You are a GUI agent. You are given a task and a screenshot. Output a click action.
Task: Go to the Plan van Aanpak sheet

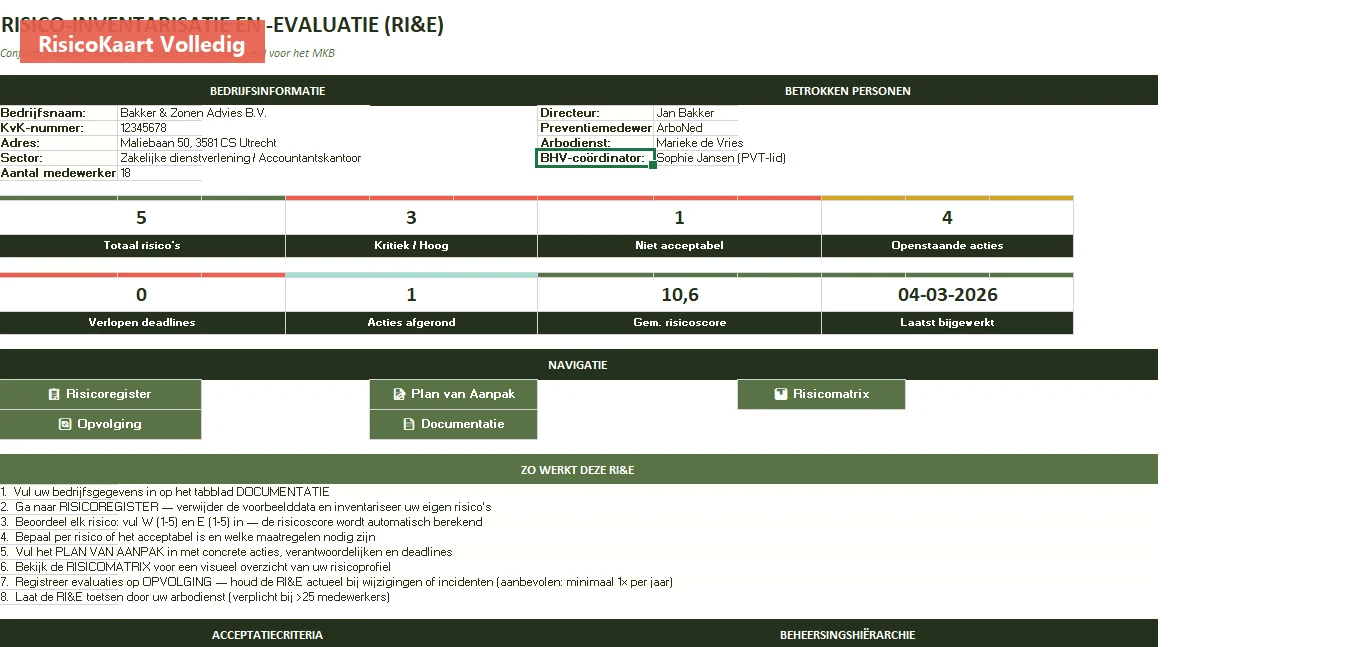tap(453, 394)
